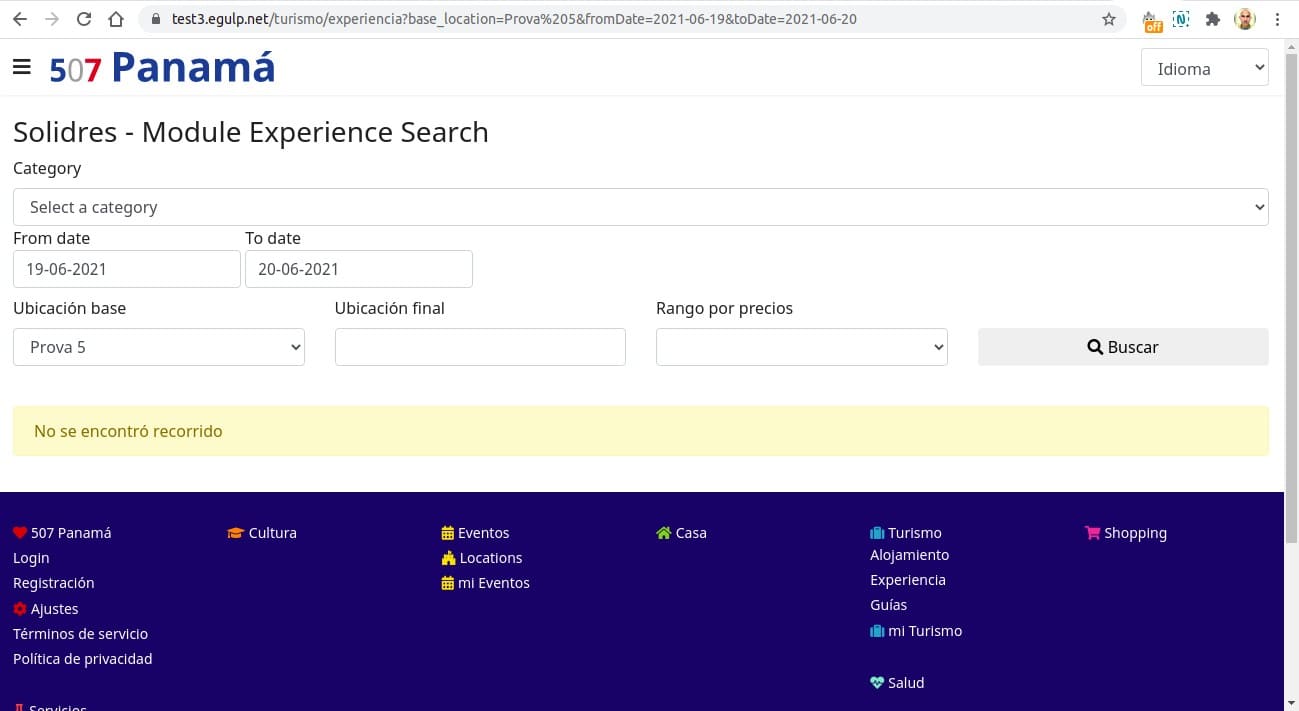Open the browser extensions puzzle icon
This screenshot has width=1299, height=711.
point(1213,19)
